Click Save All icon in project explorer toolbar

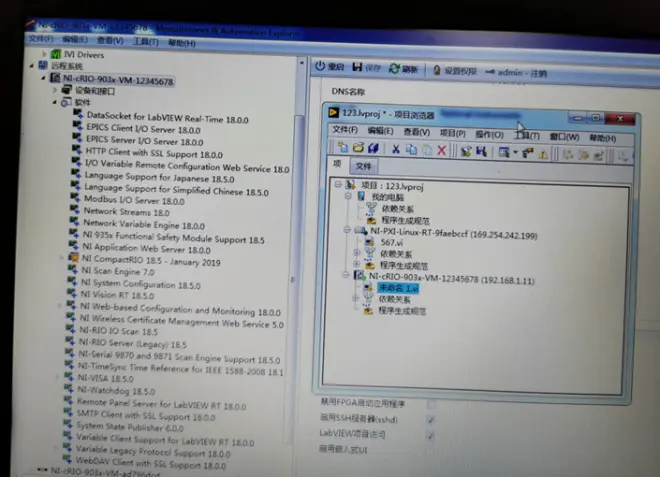373,148
